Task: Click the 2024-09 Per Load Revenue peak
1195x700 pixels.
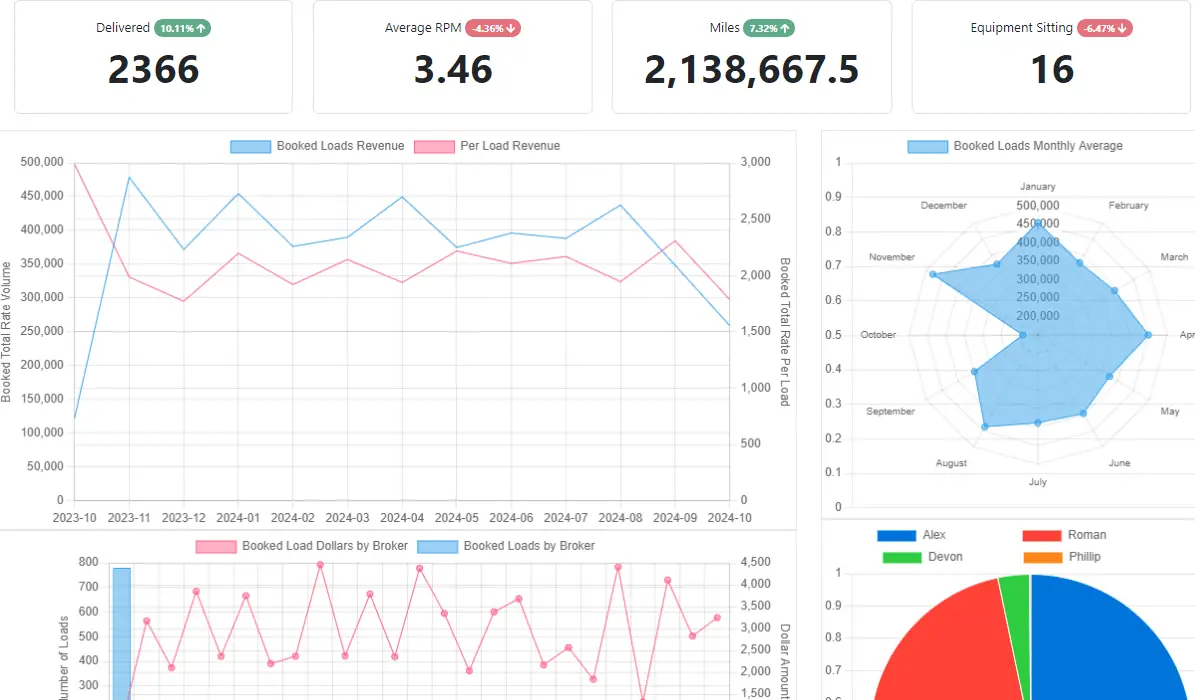Action: [x=675, y=241]
